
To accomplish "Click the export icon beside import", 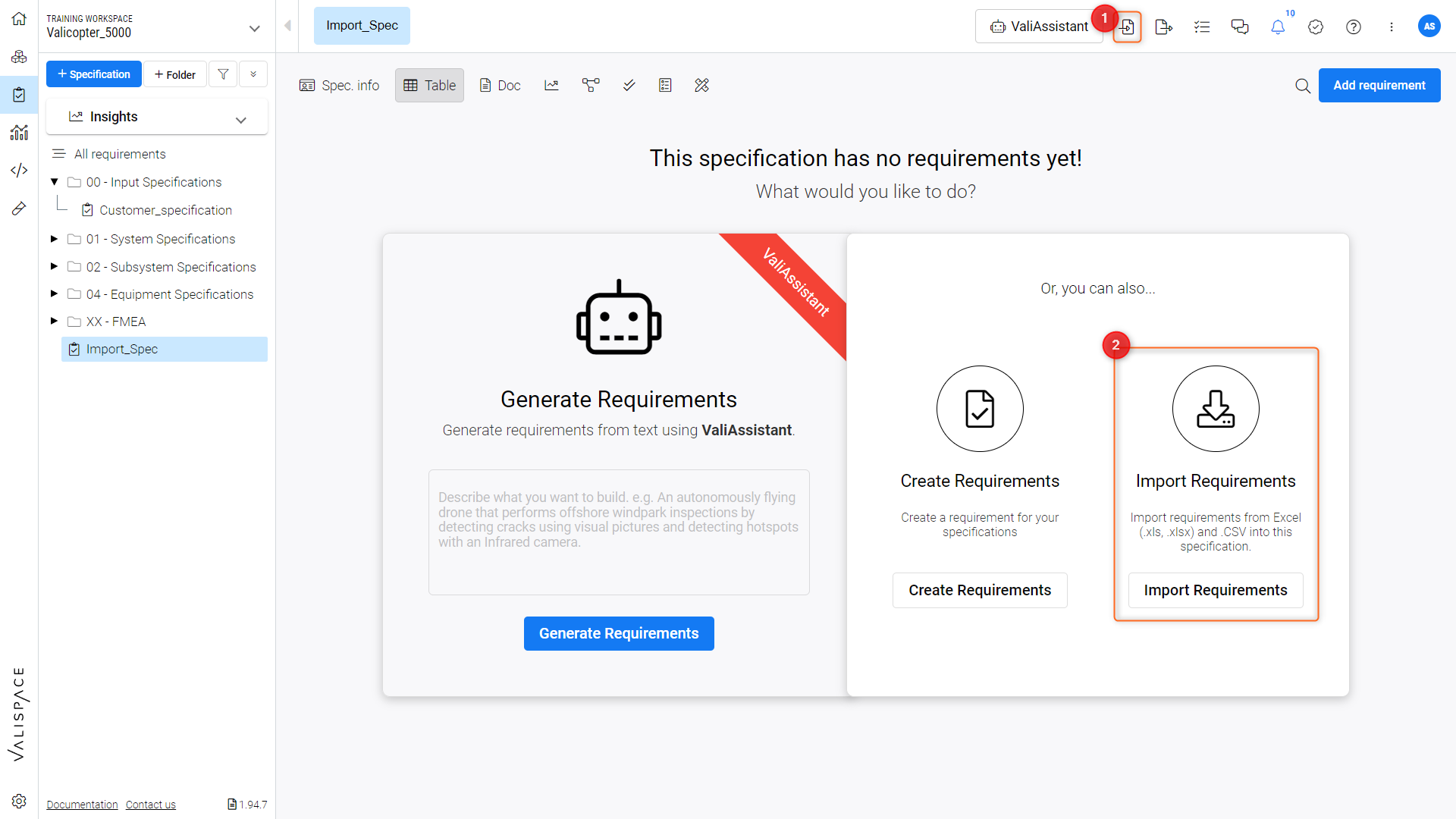I will pyautogui.click(x=1163, y=27).
